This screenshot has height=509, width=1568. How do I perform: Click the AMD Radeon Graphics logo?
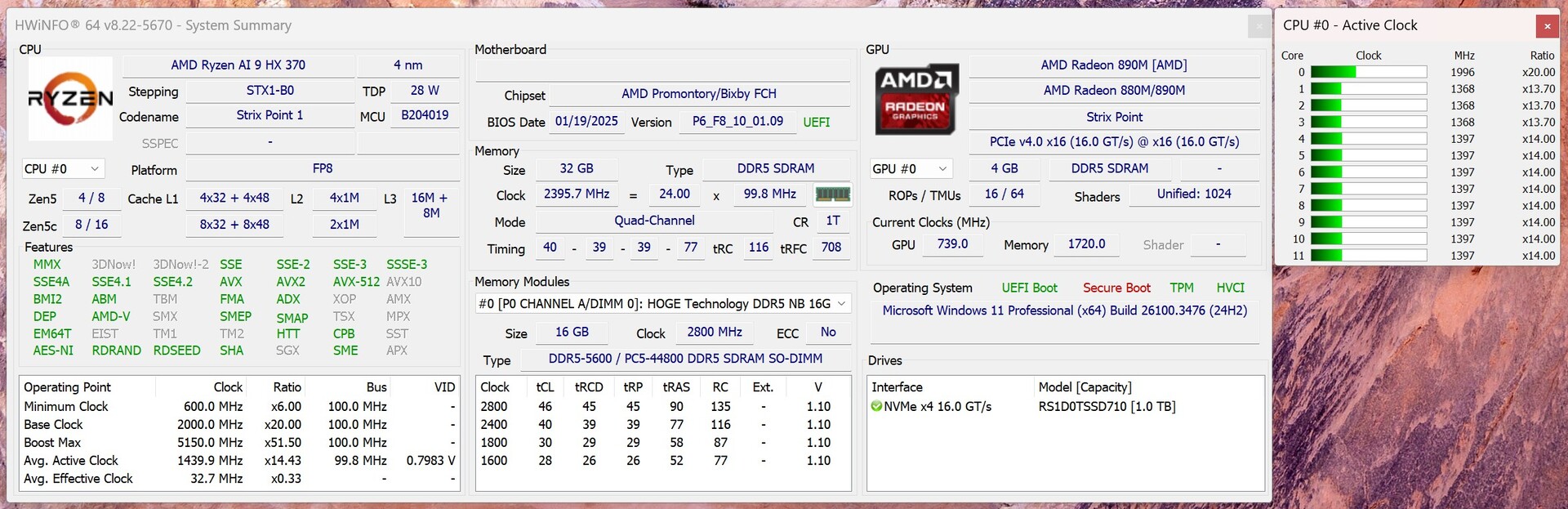pyautogui.click(x=916, y=99)
